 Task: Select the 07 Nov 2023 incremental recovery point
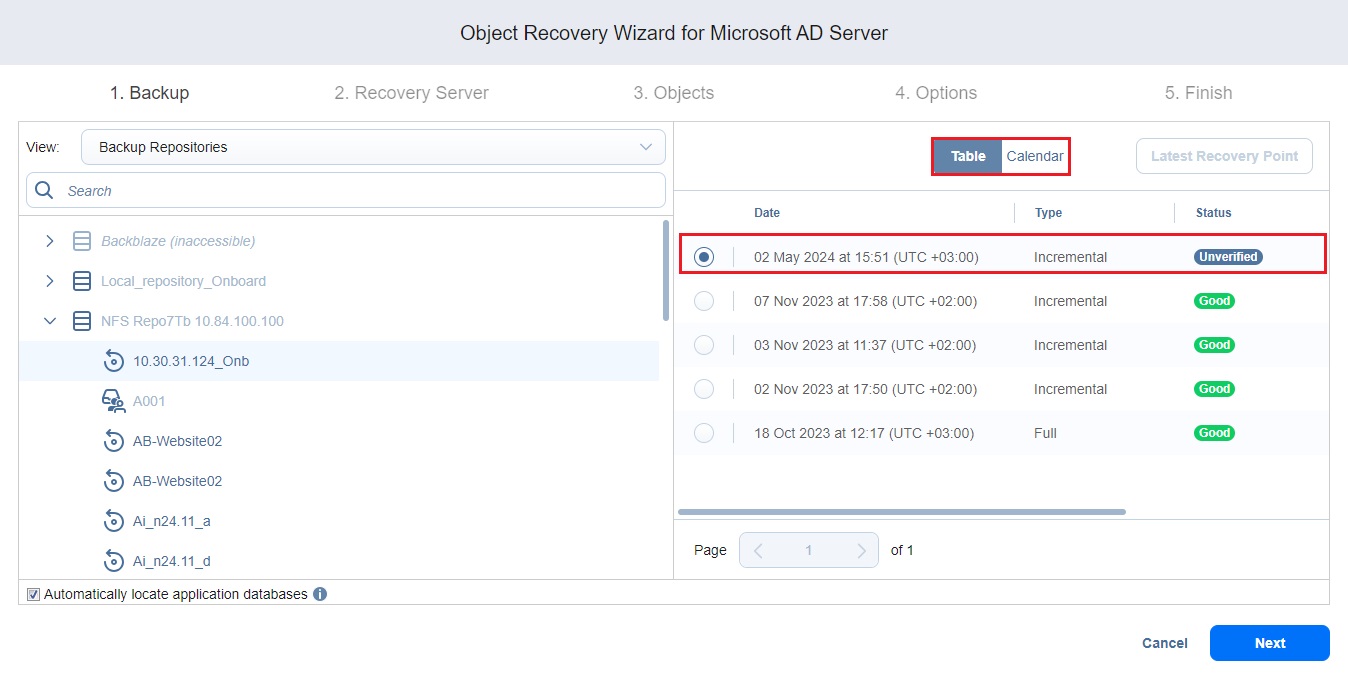click(x=704, y=301)
